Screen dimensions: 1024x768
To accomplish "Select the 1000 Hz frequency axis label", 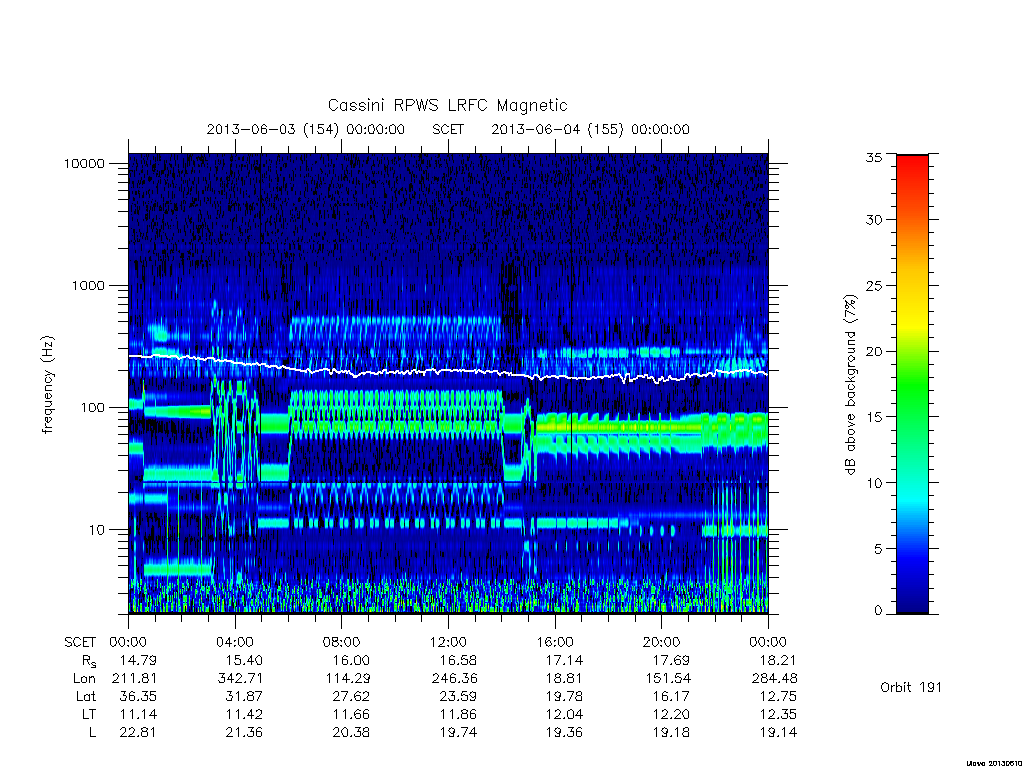I will (x=88, y=285).
